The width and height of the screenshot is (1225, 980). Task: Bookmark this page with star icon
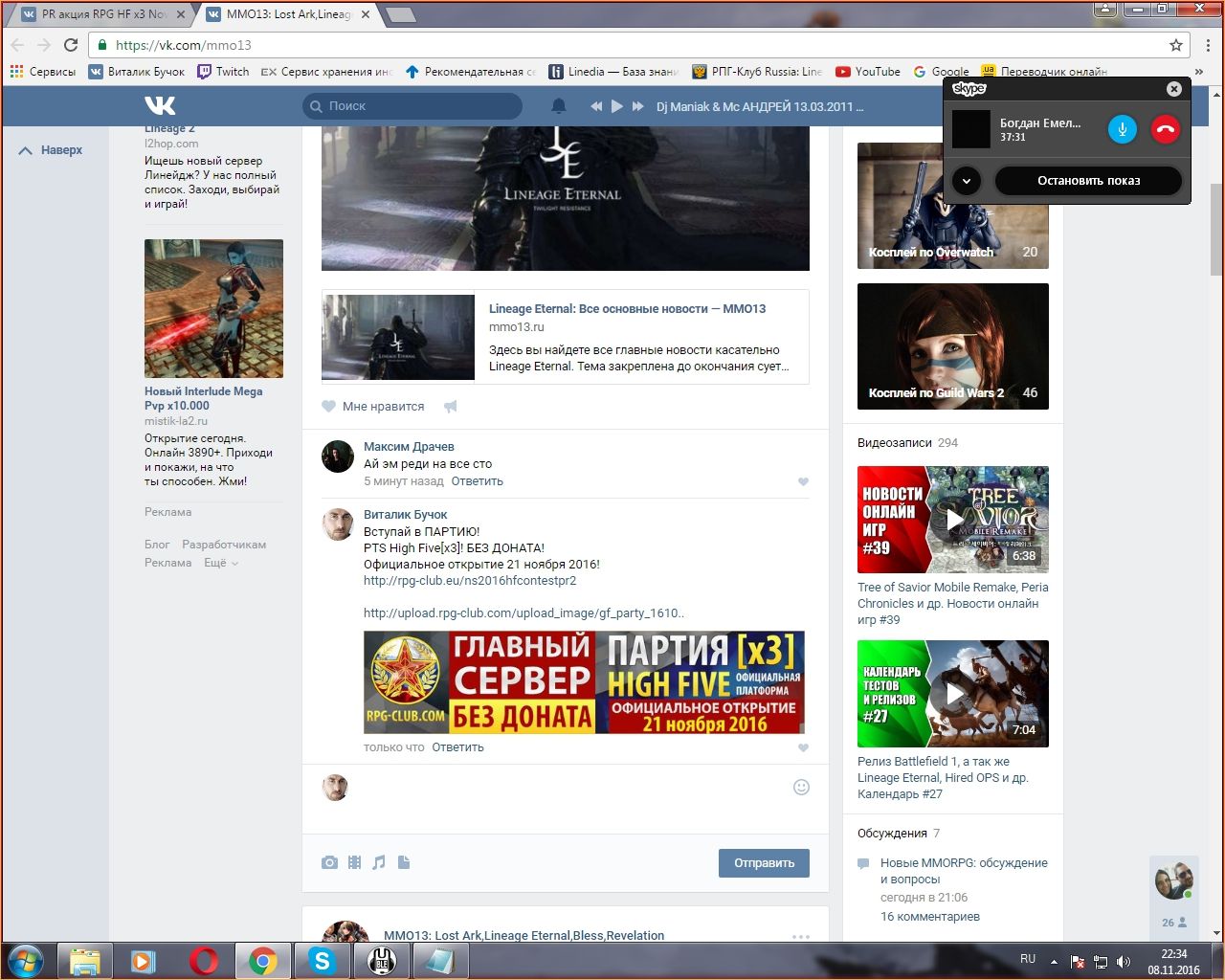tap(1176, 45)
